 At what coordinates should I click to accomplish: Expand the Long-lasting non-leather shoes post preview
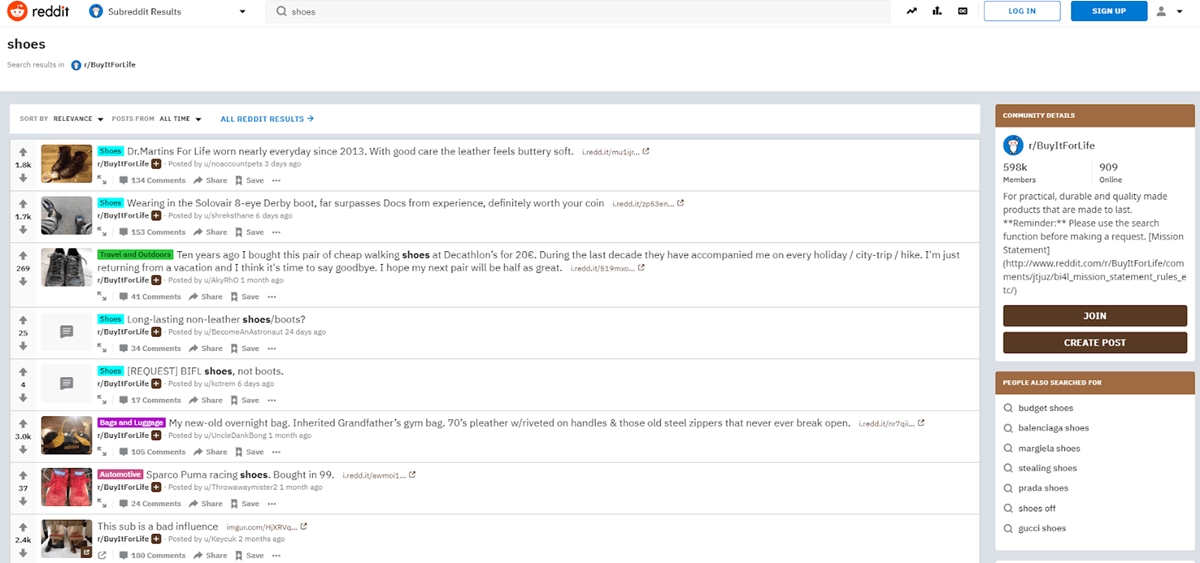click(x=102, y=349)
